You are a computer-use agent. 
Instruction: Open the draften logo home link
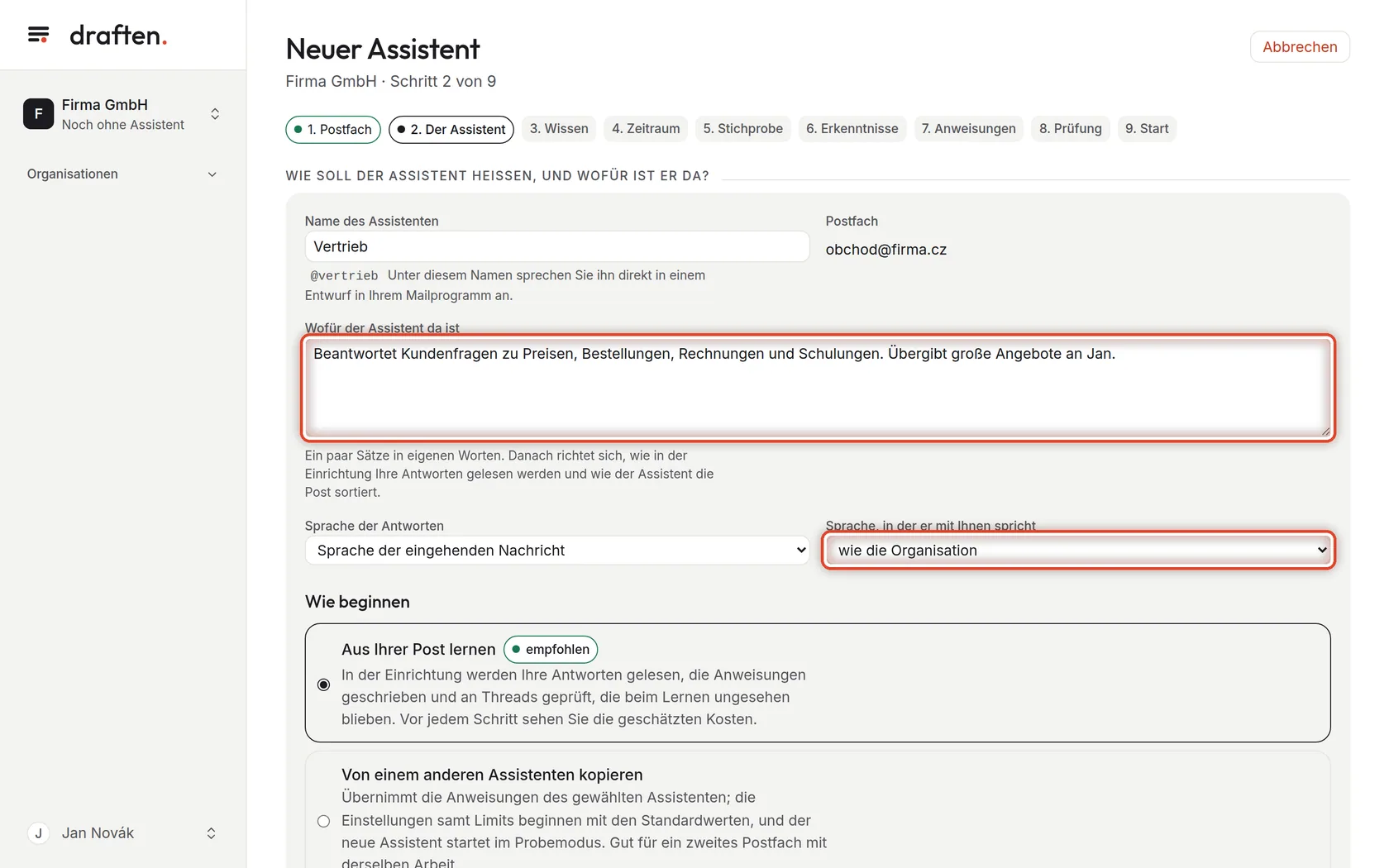118,35
